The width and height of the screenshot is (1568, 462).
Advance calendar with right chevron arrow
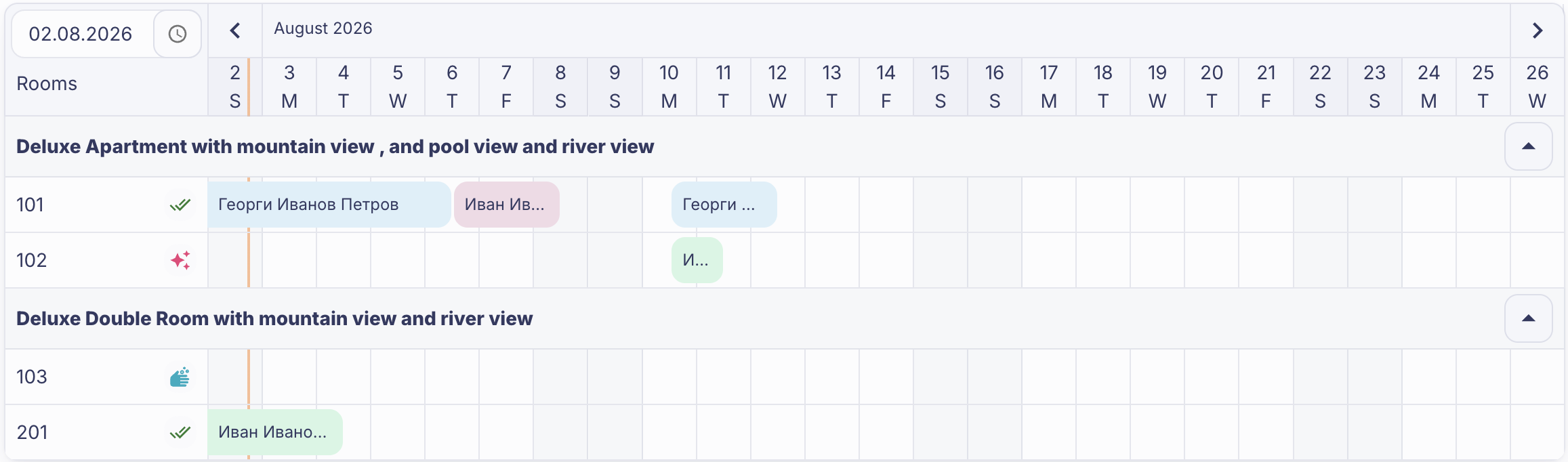click(x=1537, y=30)
